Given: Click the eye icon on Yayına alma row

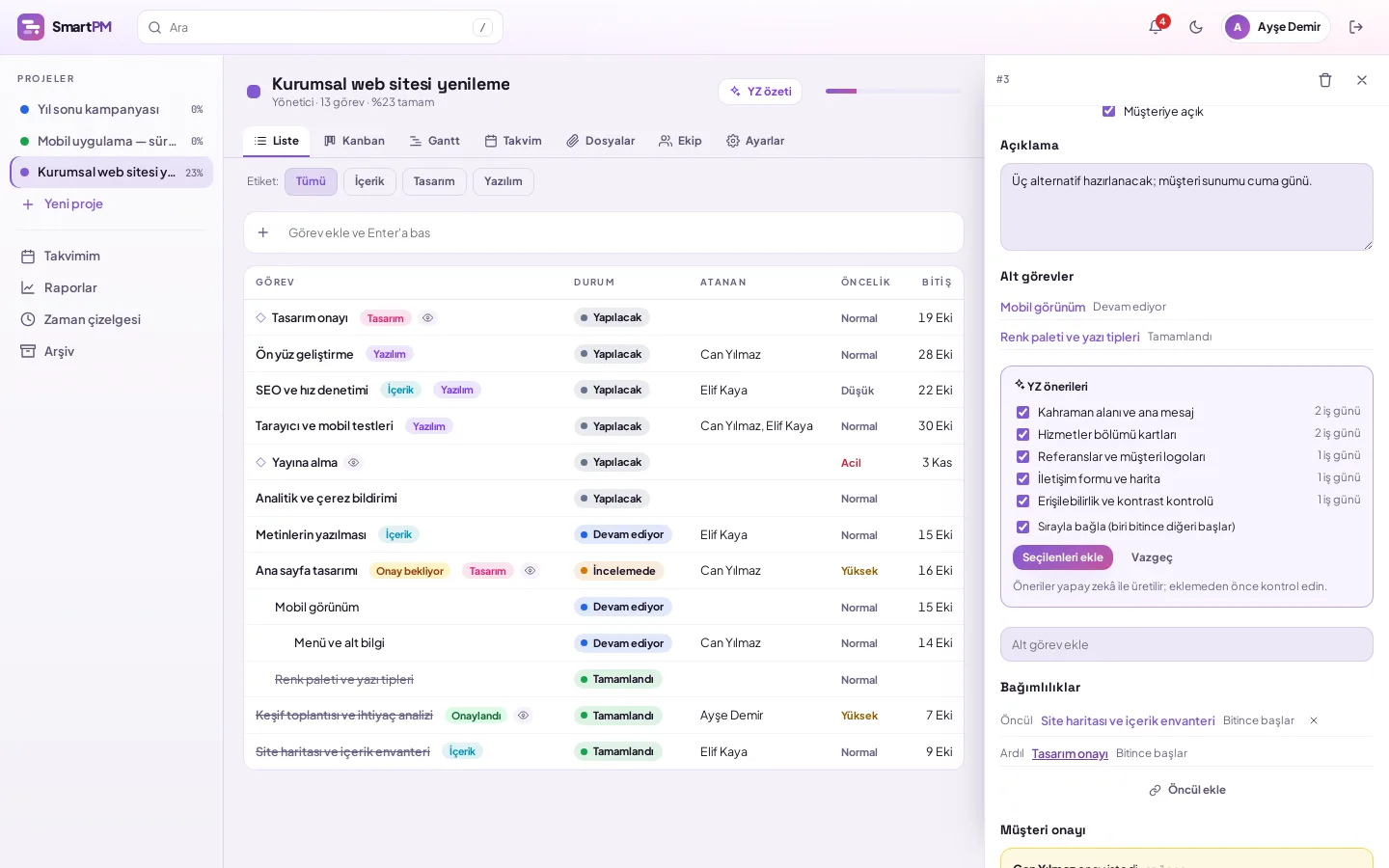Looking at the screenshot, I should point(354,463).
